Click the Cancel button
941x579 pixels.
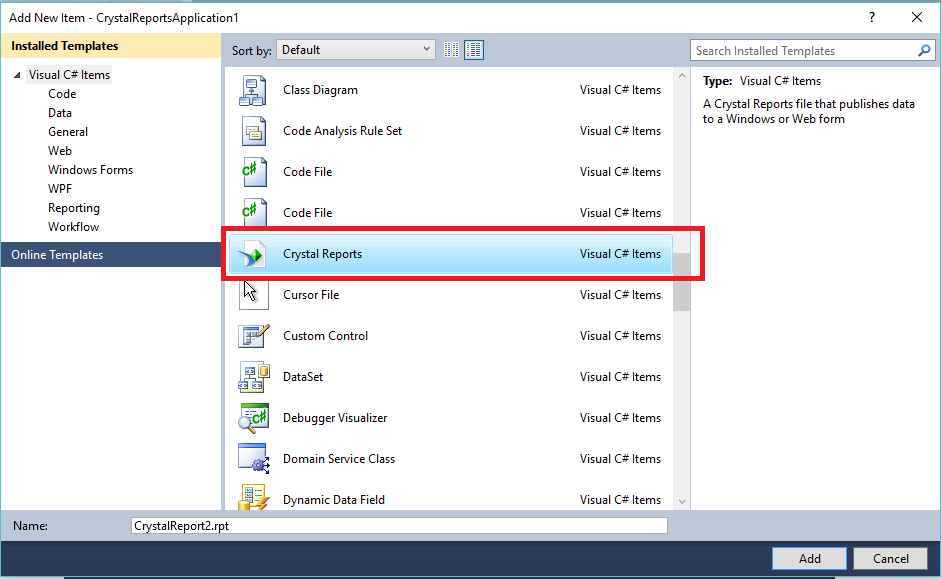point(891,559)
